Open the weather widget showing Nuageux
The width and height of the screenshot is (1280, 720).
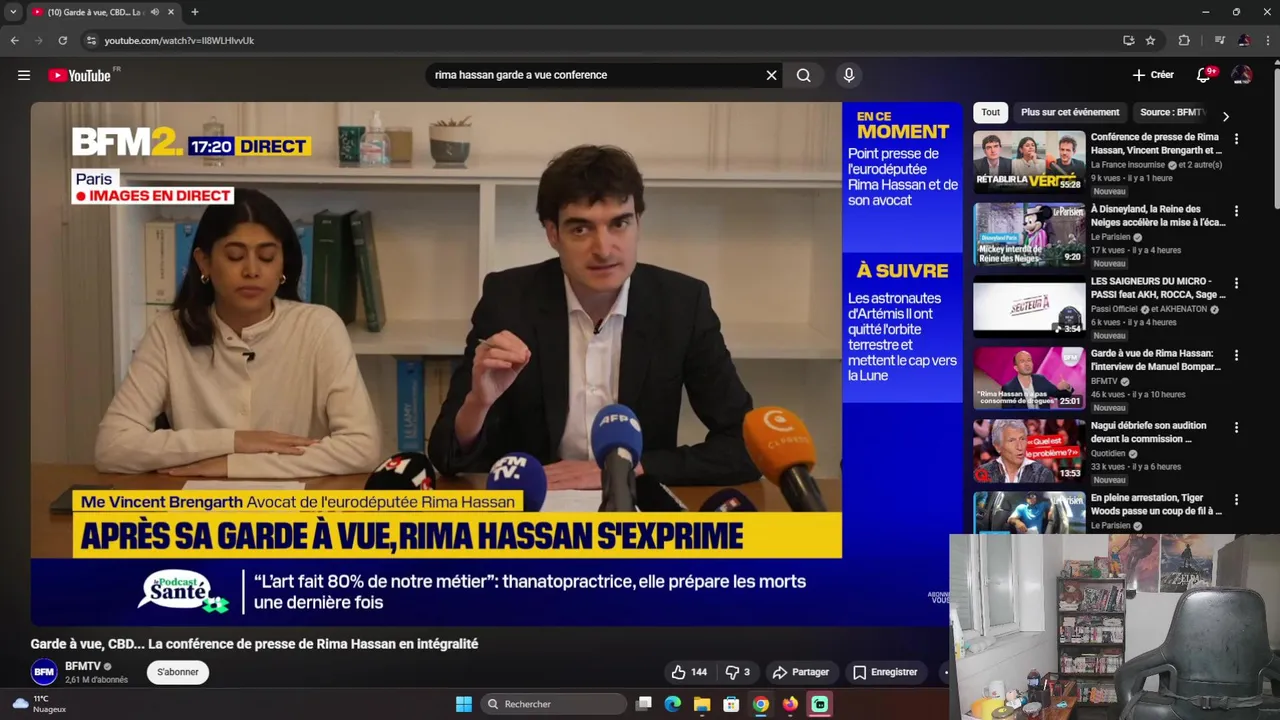40,704
